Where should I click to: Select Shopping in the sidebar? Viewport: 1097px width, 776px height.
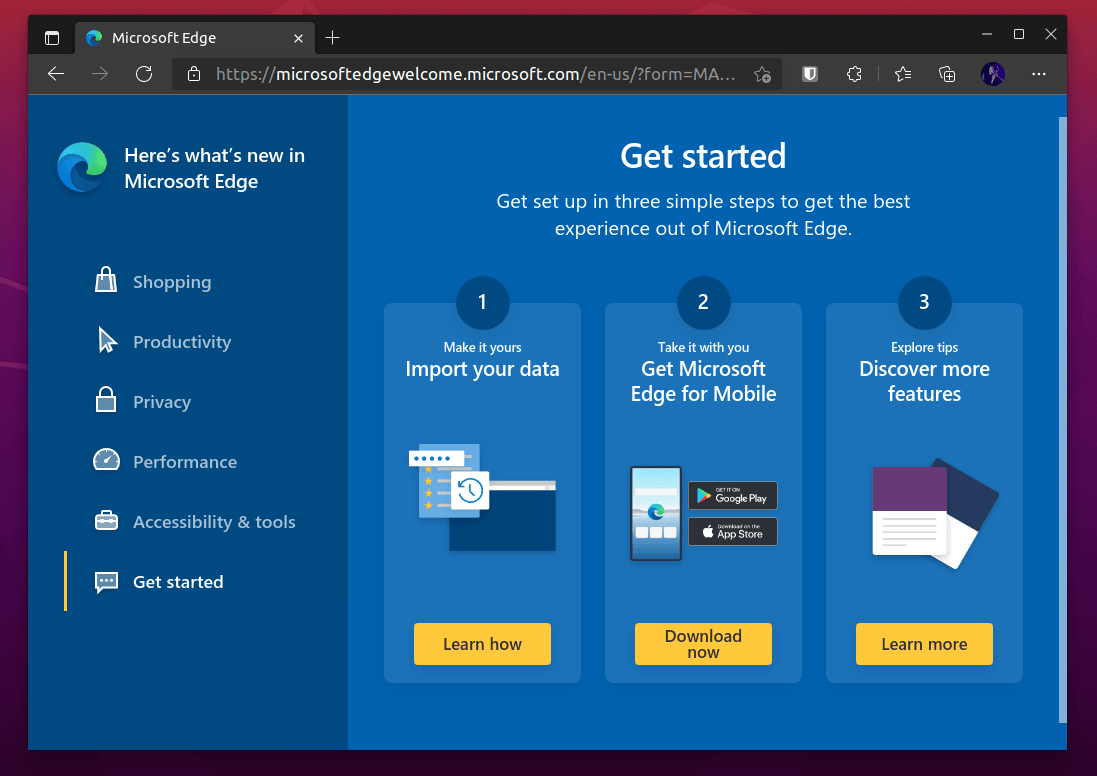172,282
